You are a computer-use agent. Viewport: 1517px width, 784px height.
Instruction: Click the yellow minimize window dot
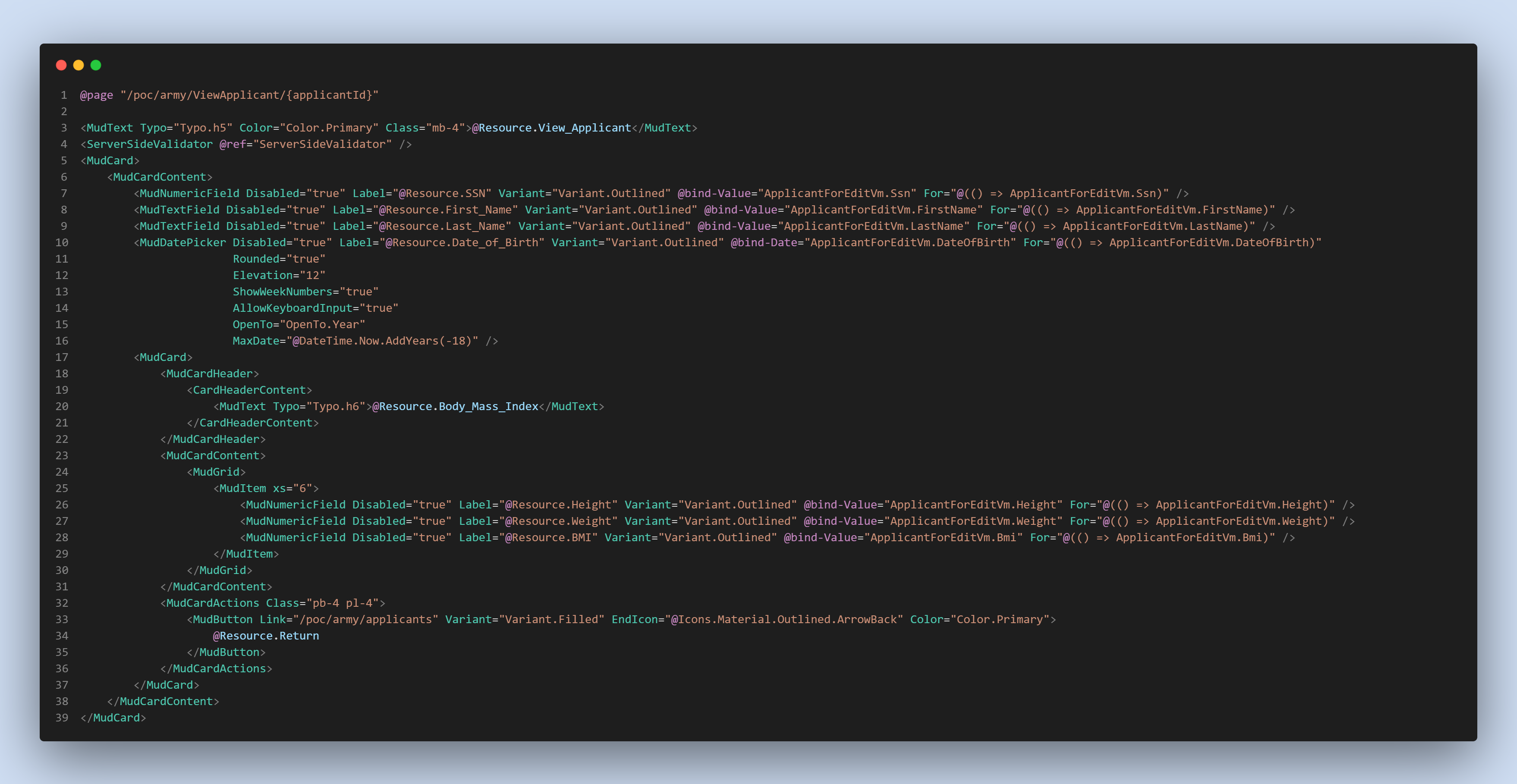tap(79, 66)
